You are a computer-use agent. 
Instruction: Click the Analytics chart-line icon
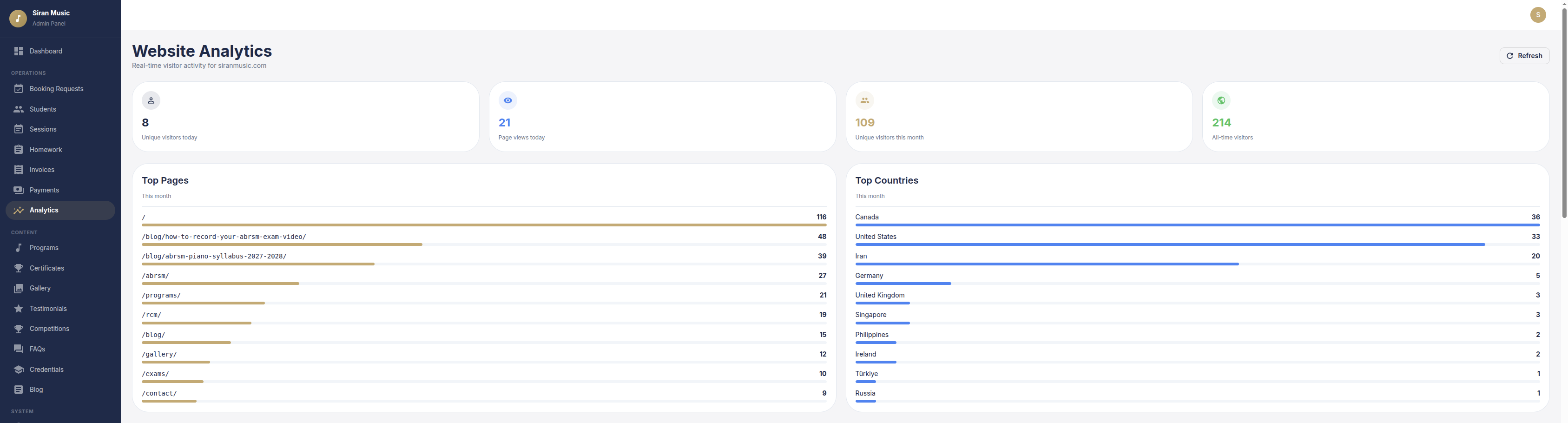pos(19,210)
